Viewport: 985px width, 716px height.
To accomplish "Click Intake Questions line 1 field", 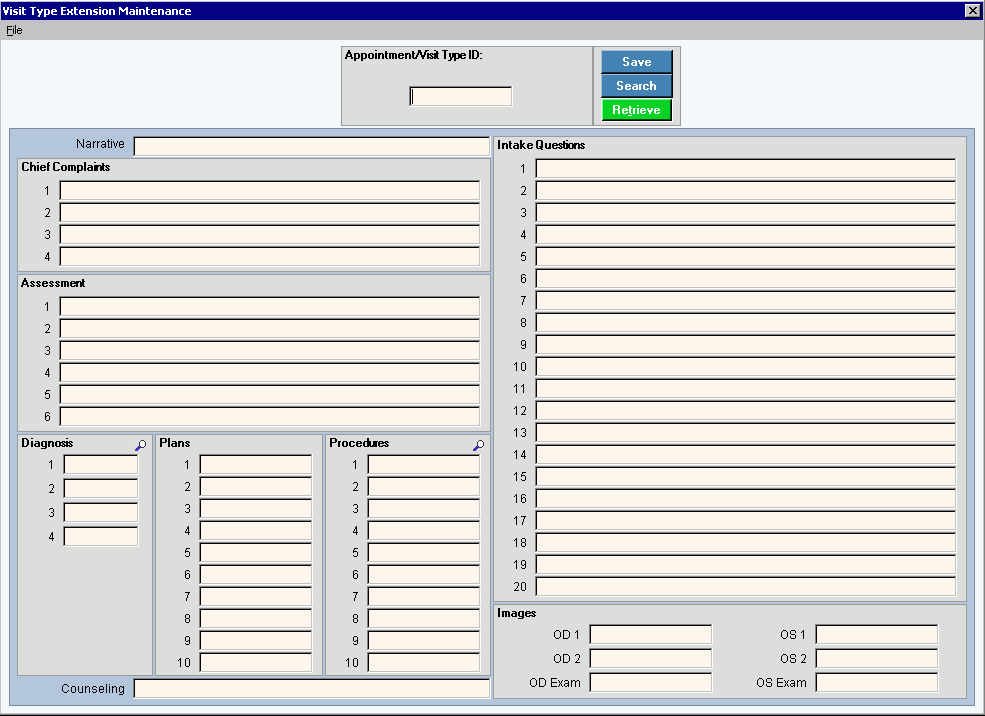I will pyautogui.click(x=745, y=168).
